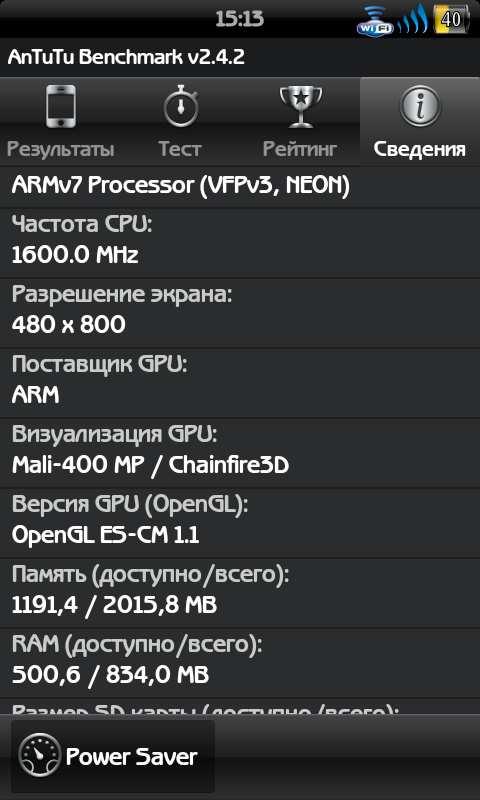Select the Сведения tab label
Viewport: 480px width, 800px height.
click(419, 149)
